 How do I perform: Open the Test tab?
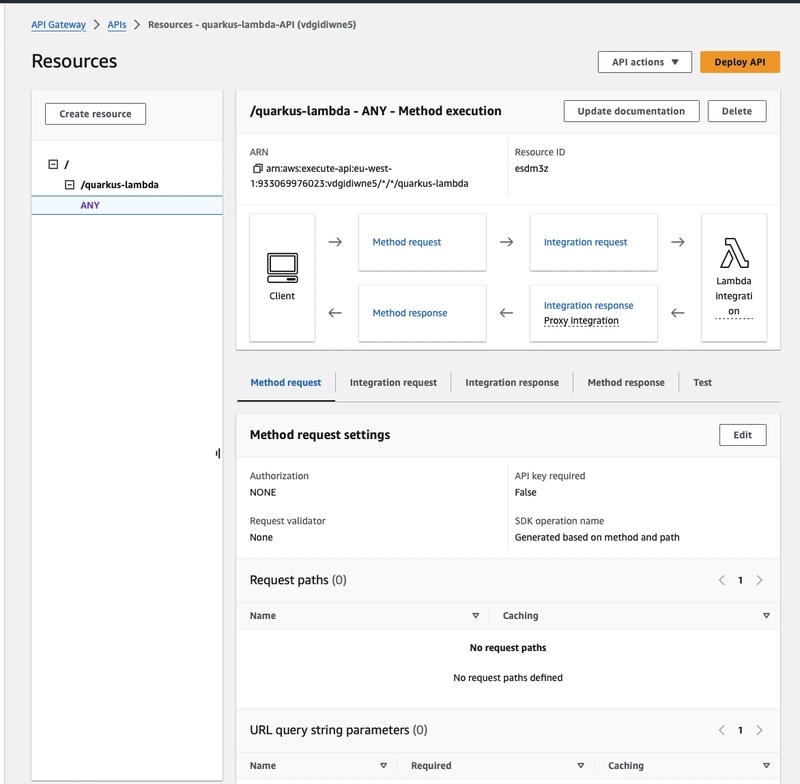pos(703,383)
